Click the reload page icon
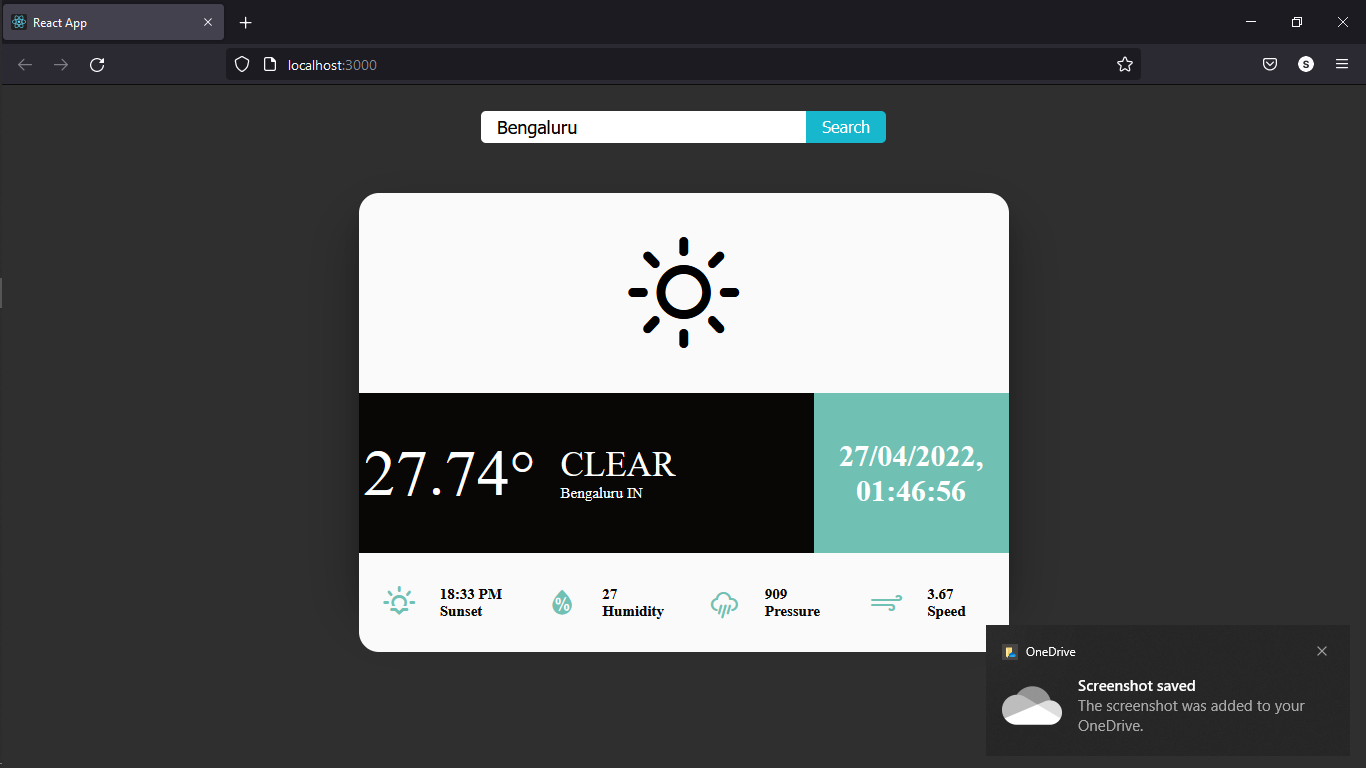Viewport: 1366px width, 768px height. [x=97, y=64]
